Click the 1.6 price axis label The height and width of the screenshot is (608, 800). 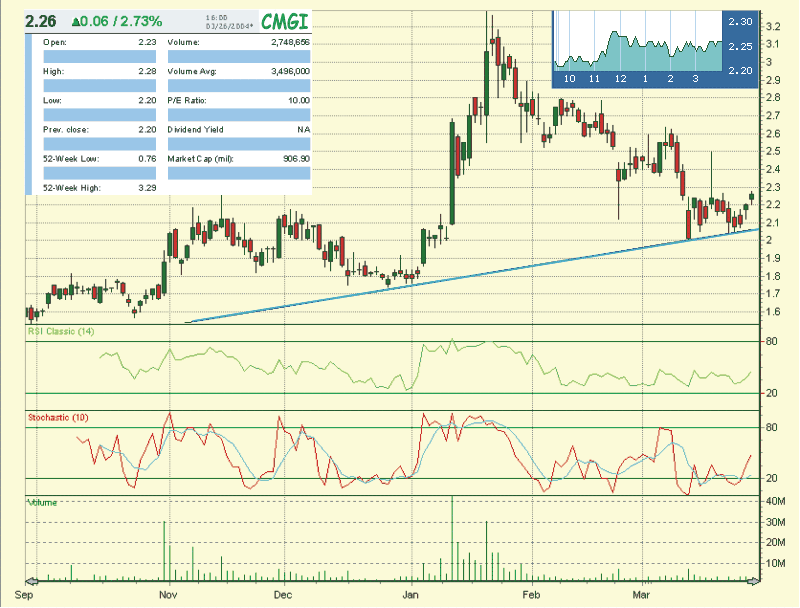coord(773,312)
